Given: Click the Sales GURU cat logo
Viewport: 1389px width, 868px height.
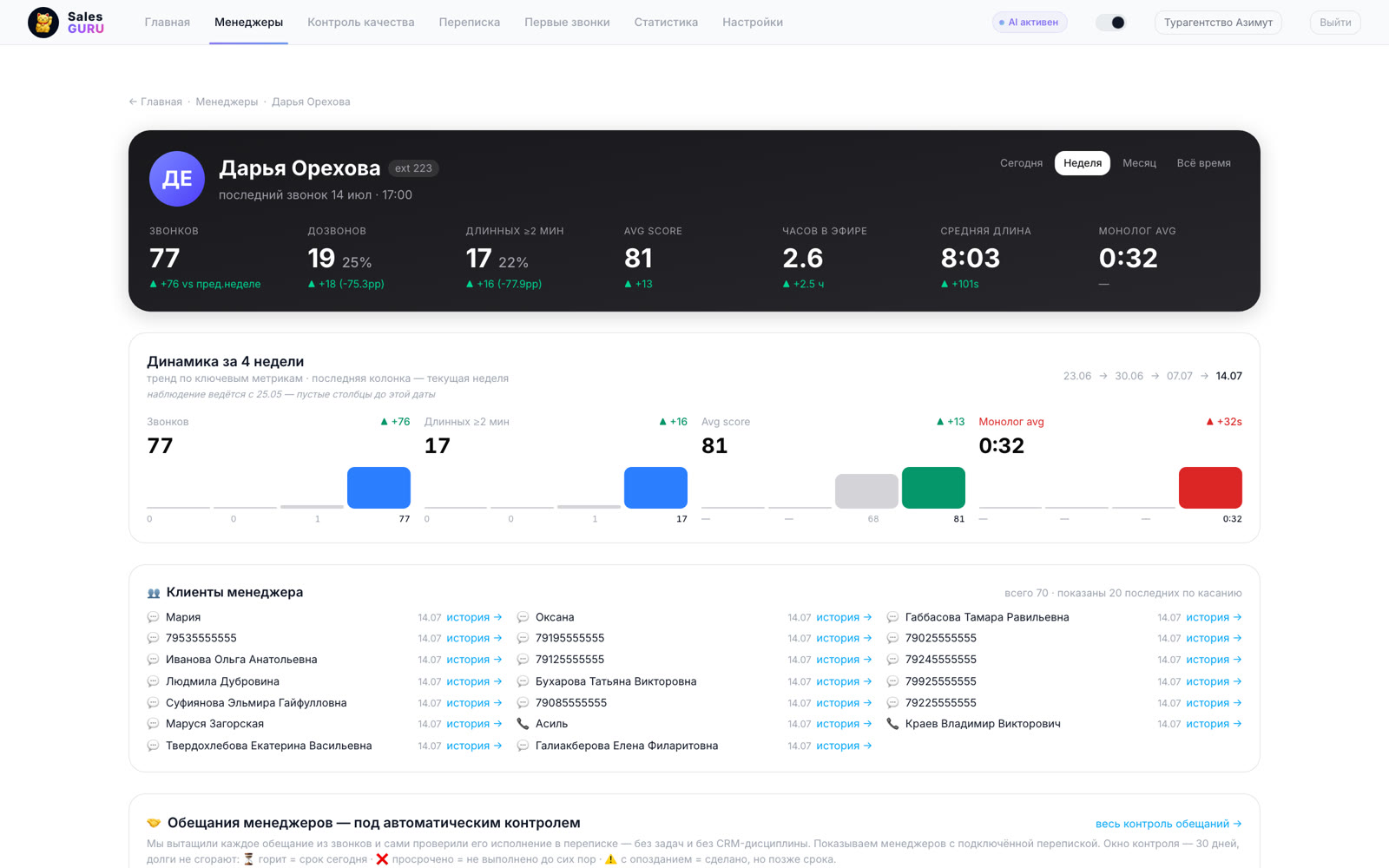Looking at the screenshot, I should point(43,23).
